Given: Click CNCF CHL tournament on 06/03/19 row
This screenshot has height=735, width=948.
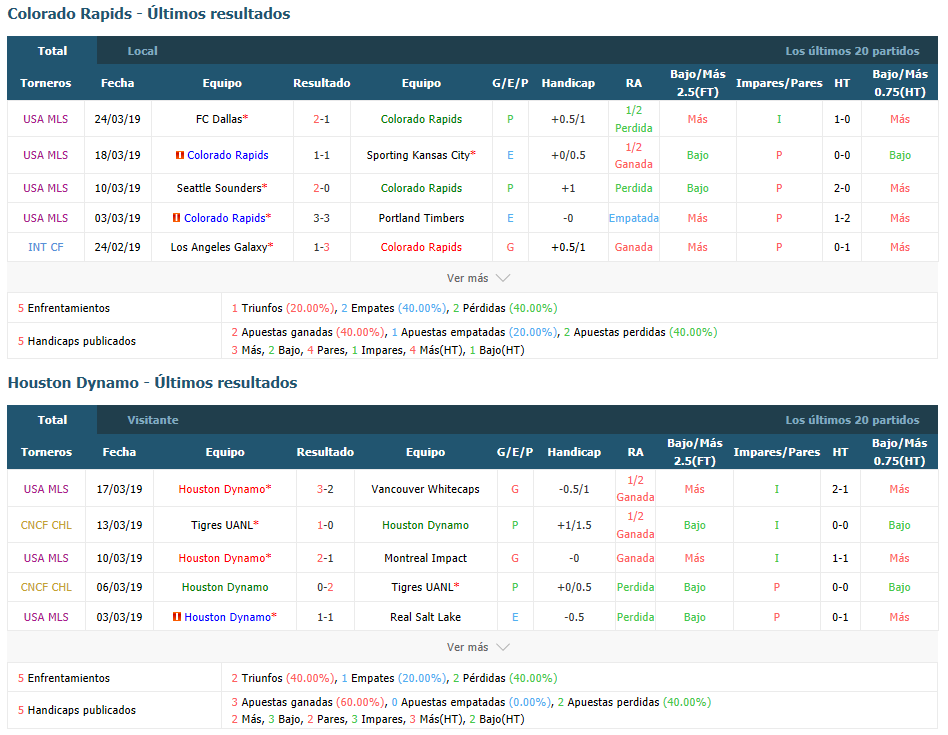Looking at the screenshot, I should [x=46, y=587].
